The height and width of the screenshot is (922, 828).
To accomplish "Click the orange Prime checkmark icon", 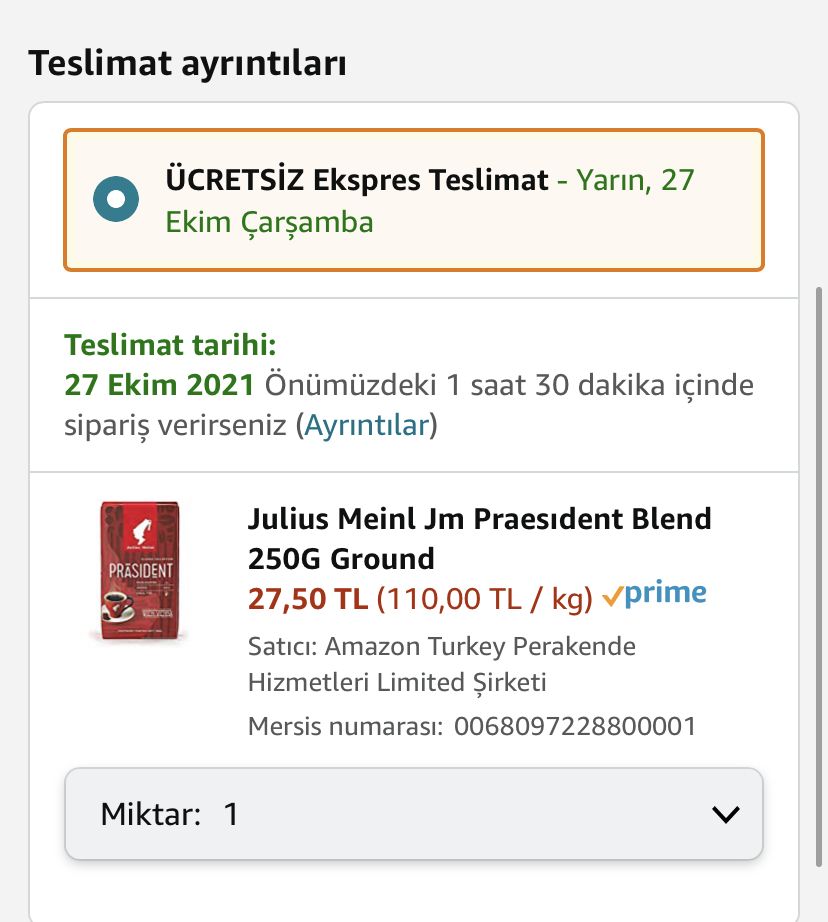I will 612,597.
